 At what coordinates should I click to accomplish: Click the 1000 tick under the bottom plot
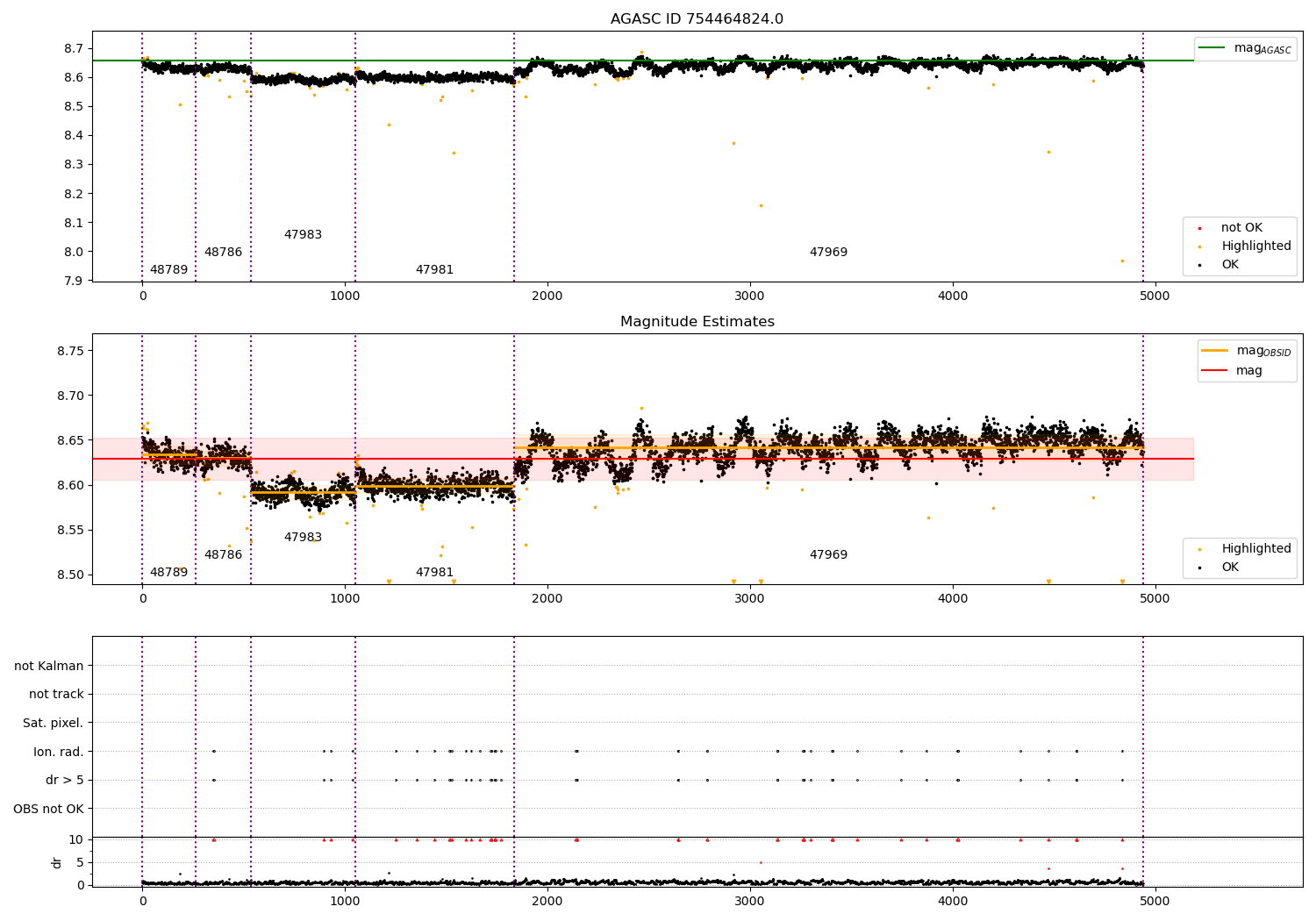tap(345, 902)
